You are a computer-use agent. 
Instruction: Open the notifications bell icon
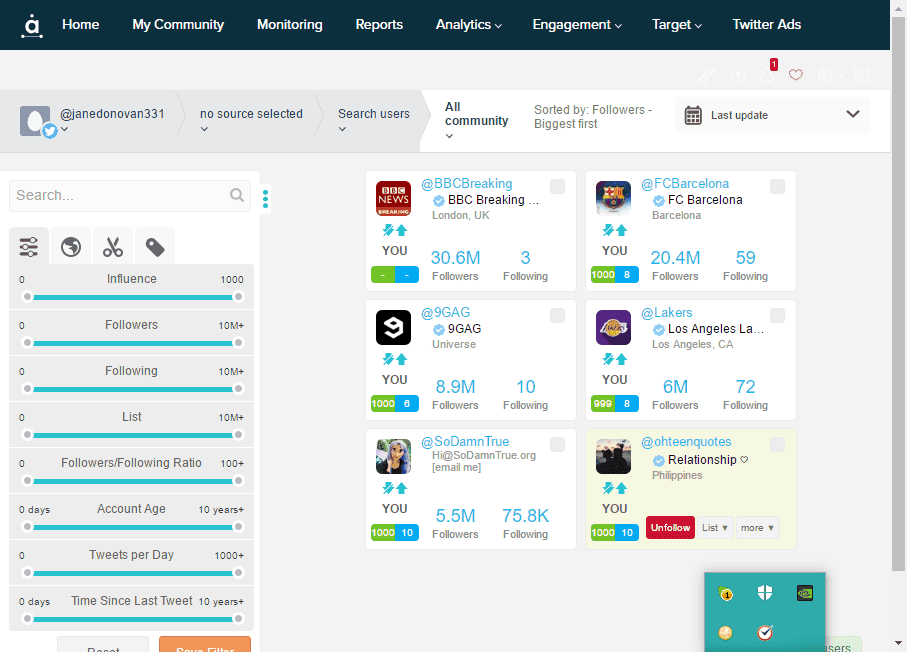click(767, 75)
